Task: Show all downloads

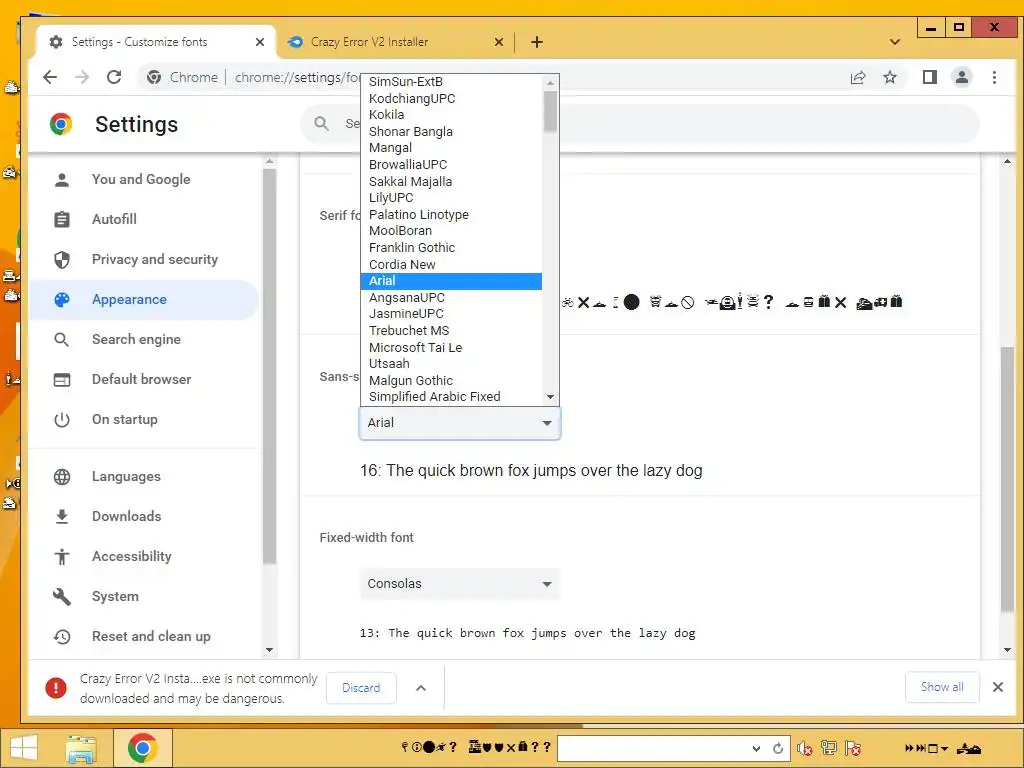Action: (942, 687)
